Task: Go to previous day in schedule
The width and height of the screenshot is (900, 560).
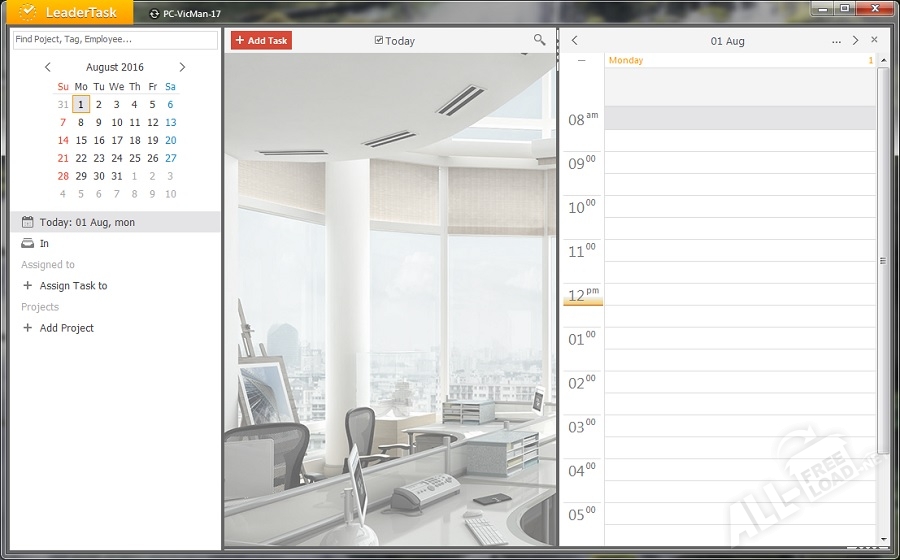Action: click(x=574, y=41)
